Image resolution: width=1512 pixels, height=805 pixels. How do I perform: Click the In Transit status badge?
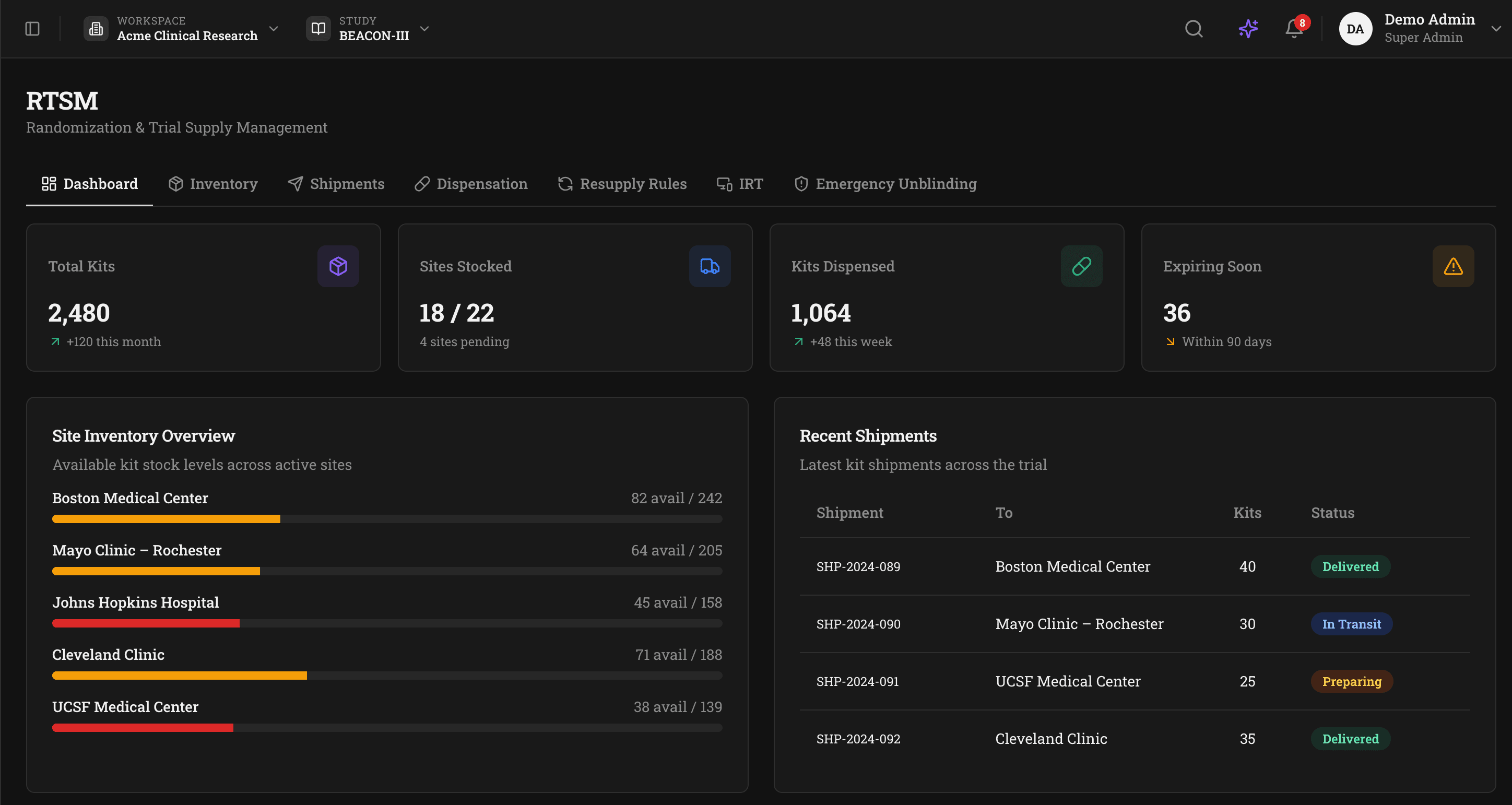(x=1351, y=624)
